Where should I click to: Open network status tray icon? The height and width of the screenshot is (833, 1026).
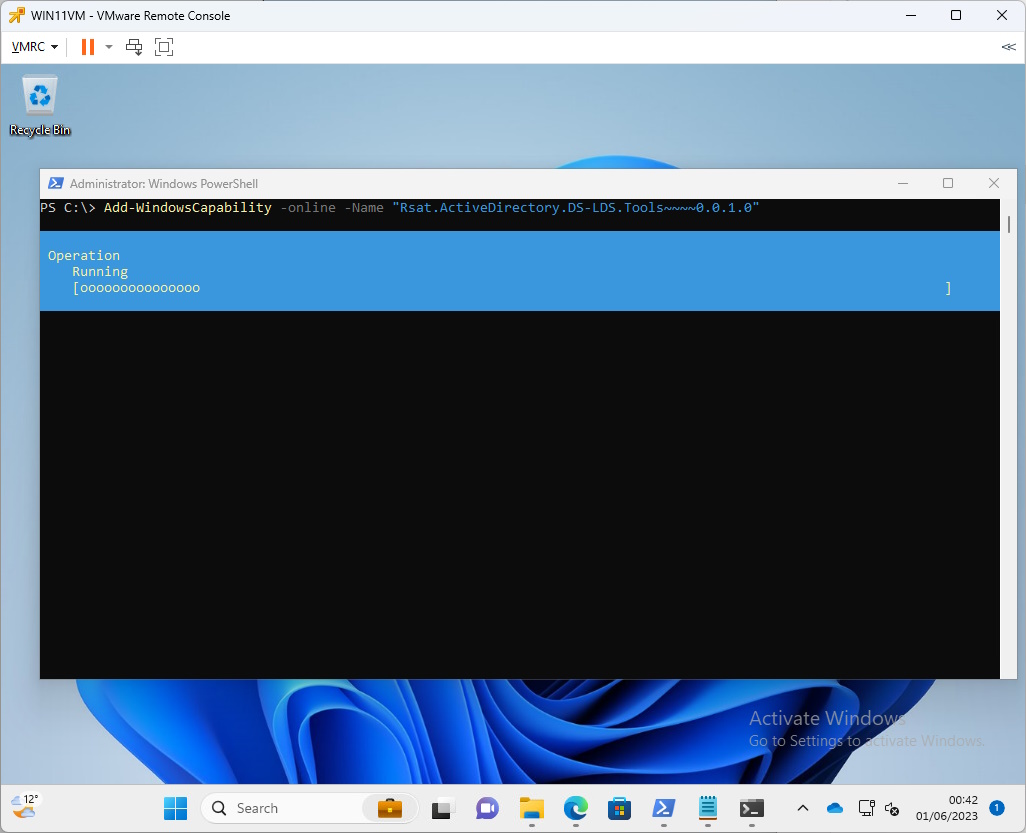tap(866, 809)
